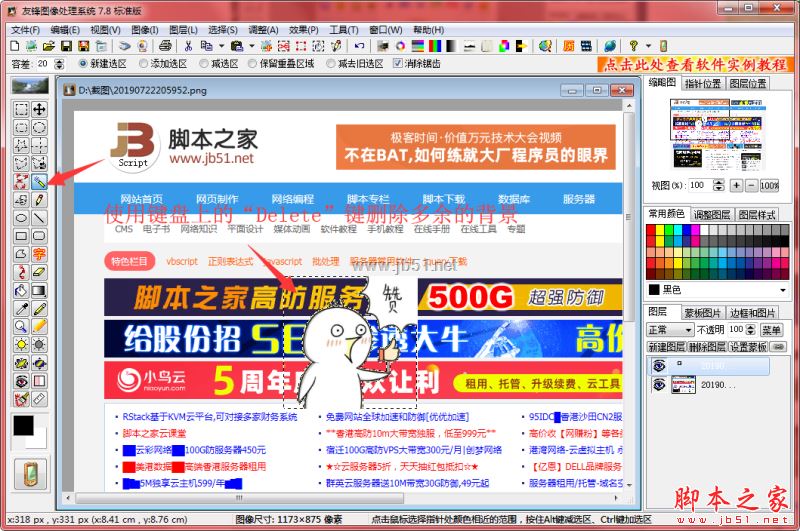Hide the top layer via eye icon

click(x=659, y=366)
